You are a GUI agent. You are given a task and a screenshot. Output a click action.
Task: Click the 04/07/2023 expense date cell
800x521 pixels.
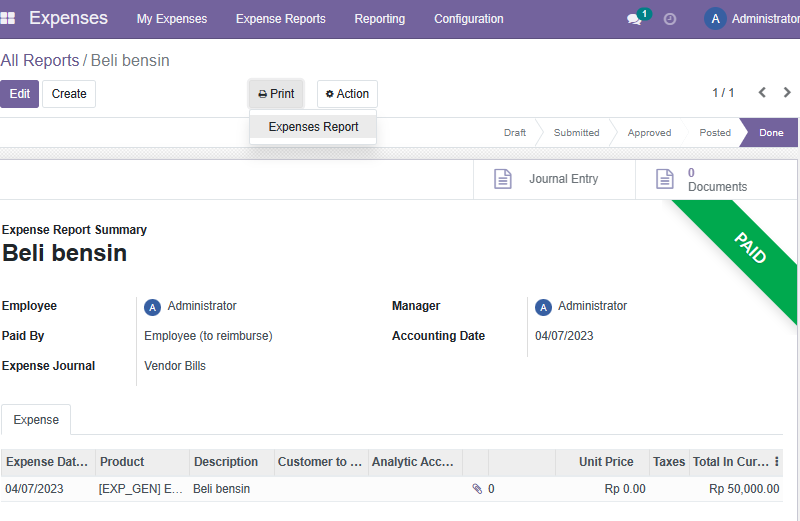(x=47, y=489)
